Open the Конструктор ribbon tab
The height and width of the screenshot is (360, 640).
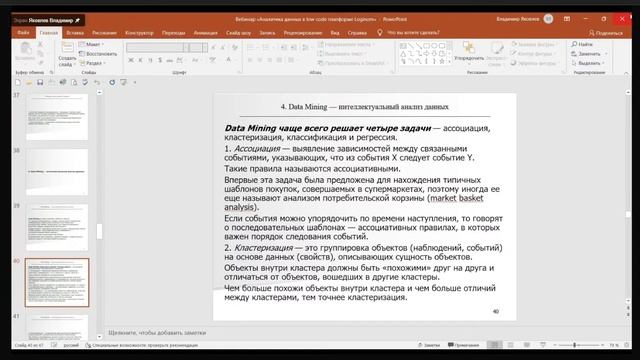coord(139,33)
